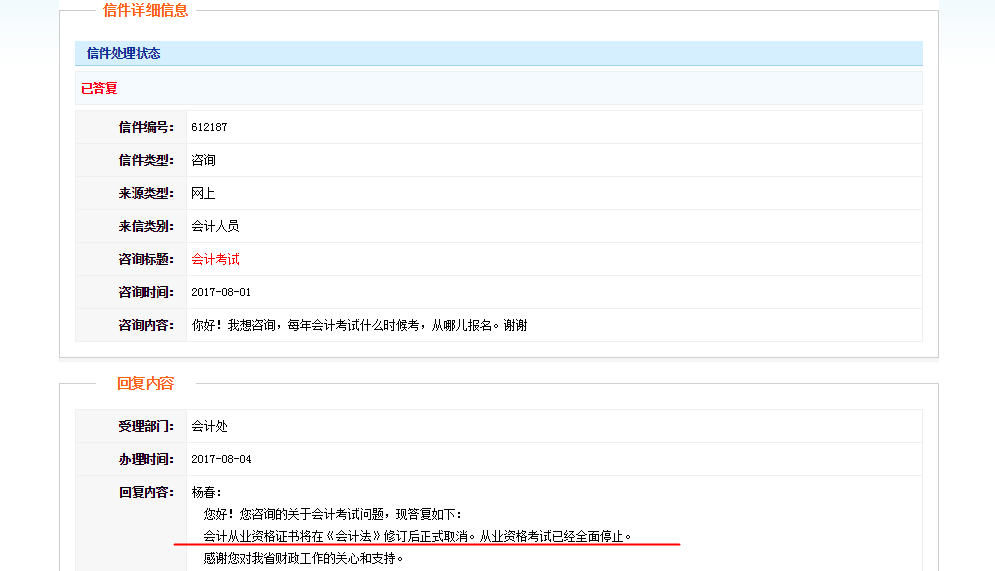This screenshot has height=571, width=995.
Task: Click the 咨询内容 label
Action: (146, 325)
